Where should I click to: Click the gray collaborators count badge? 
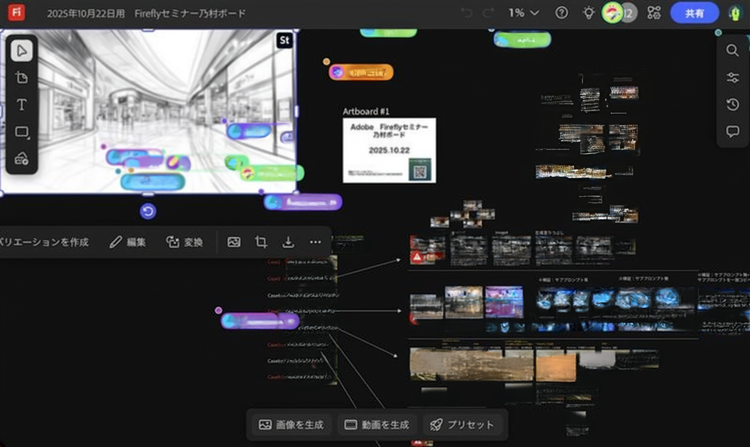629,13
